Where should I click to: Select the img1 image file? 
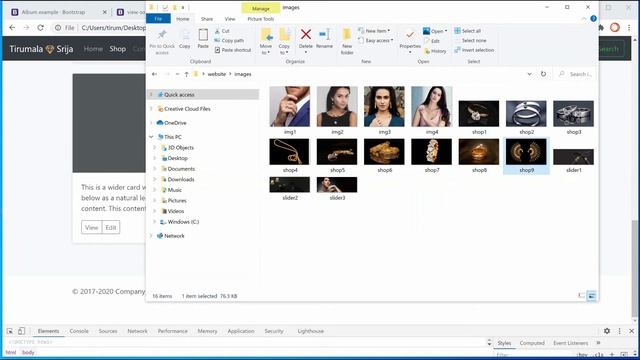[289, 111]
